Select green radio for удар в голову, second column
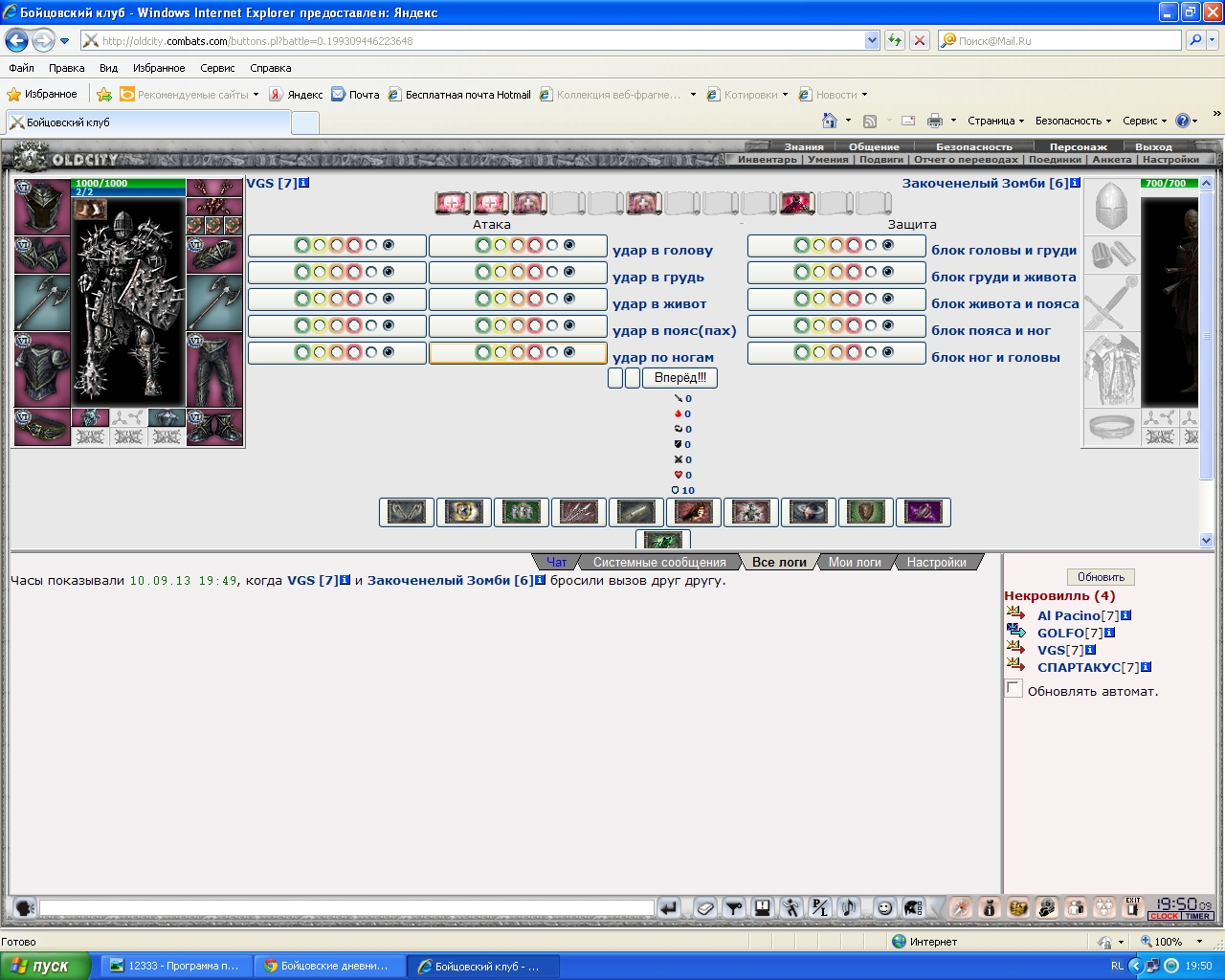 click(x=483, y=246)
